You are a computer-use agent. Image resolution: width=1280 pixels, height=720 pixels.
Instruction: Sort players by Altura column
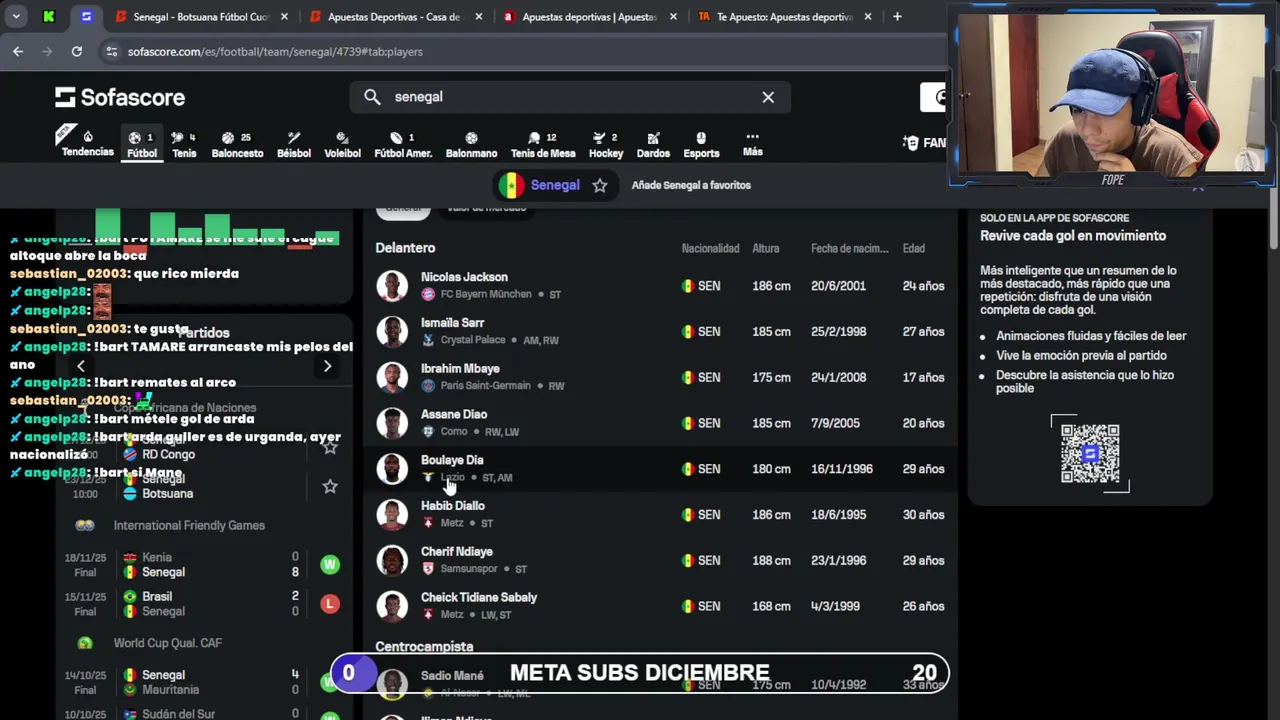coord(766,248)
